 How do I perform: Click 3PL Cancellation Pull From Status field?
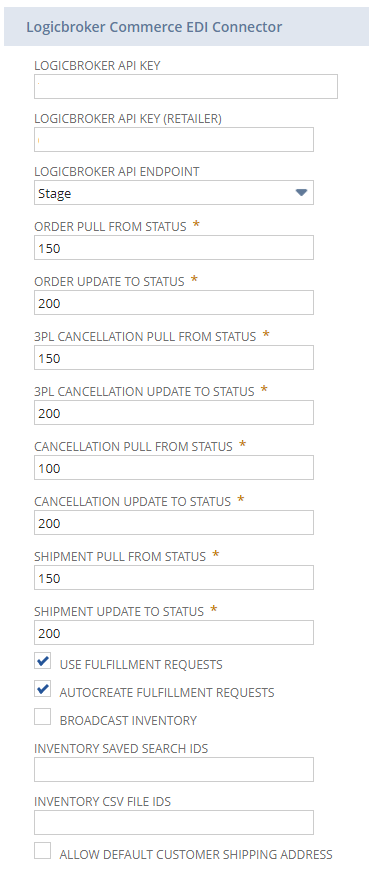point(174,358)
